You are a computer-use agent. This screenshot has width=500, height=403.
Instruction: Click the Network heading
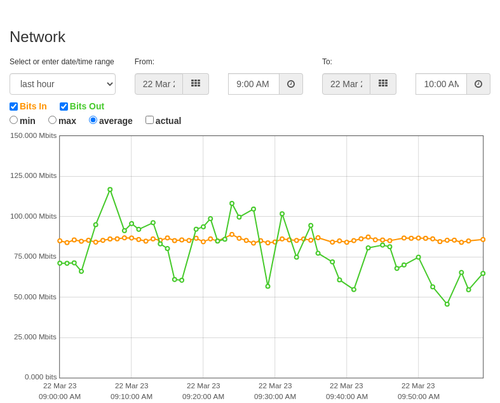pyautogui.click(x=37, y=37)
